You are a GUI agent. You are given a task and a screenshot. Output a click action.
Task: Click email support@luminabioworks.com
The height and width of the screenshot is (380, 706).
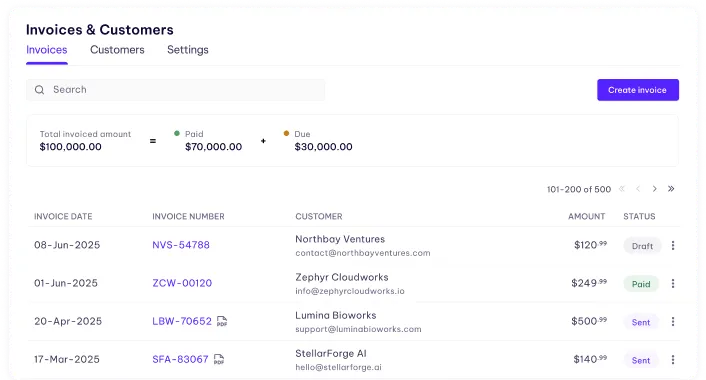[x=358, y=329]
